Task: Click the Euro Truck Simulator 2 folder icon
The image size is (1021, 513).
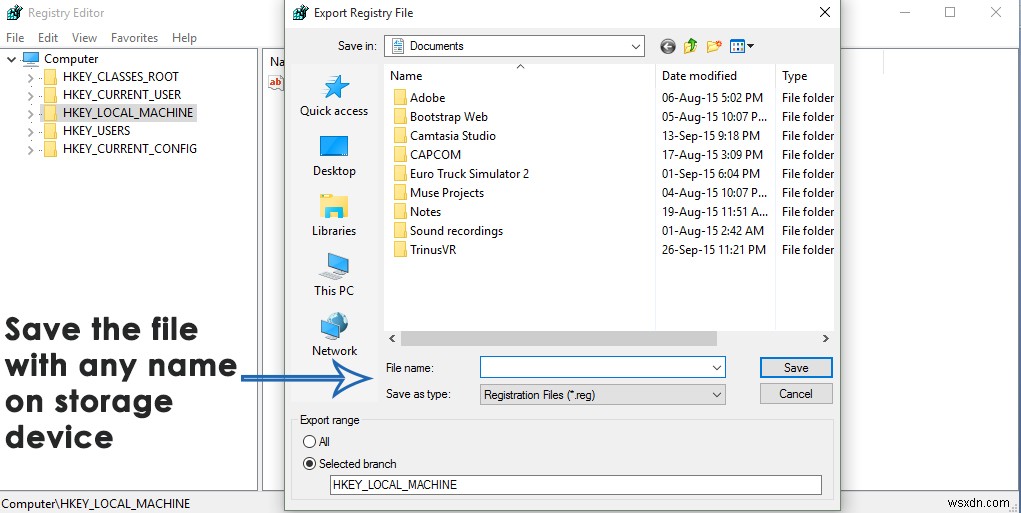Action: click(400, 174)
